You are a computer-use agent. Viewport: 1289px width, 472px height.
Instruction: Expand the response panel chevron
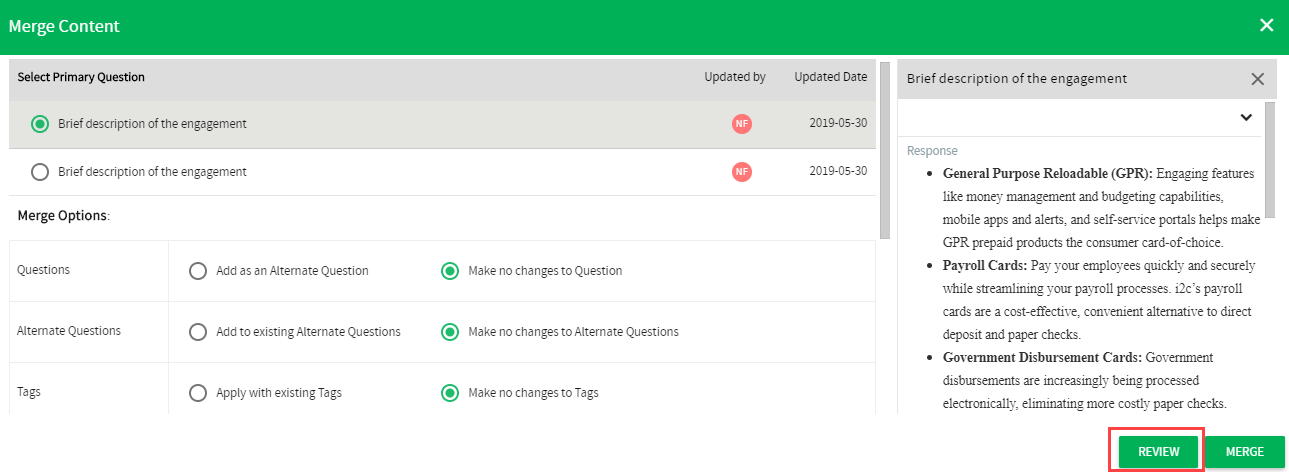point(1246,117)
